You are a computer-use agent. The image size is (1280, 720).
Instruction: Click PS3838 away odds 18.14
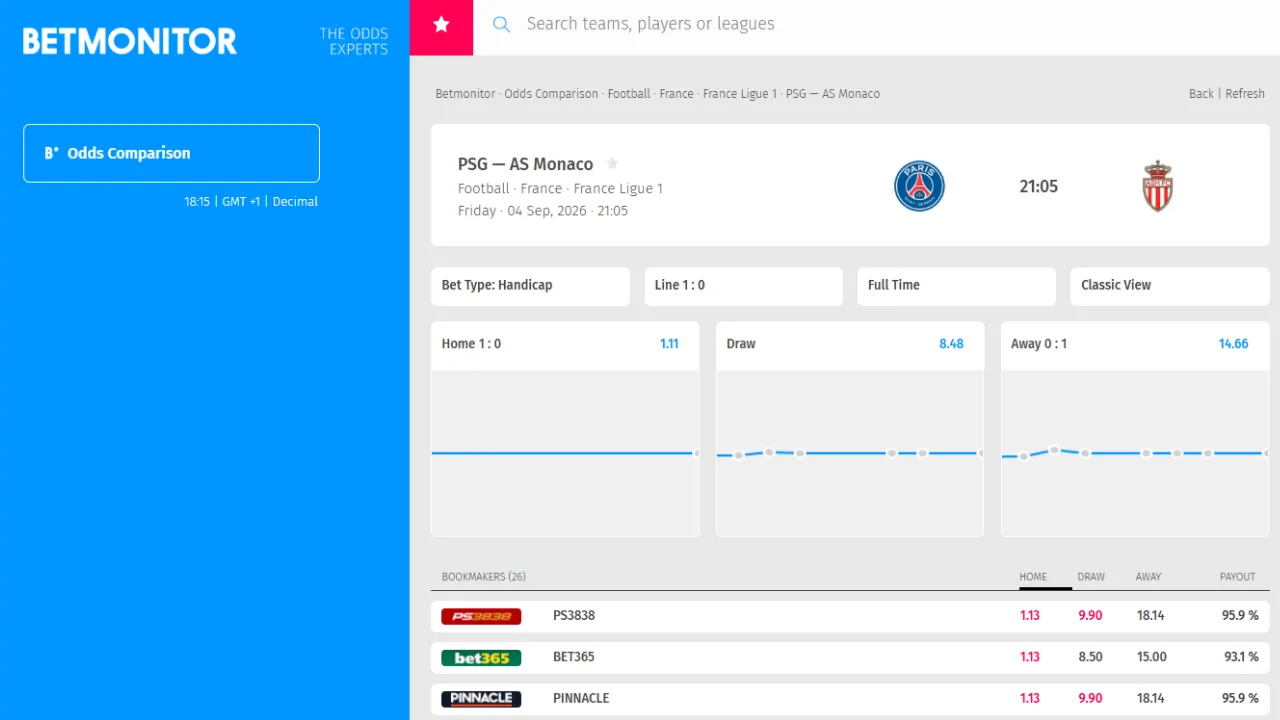[x=1150, y=616]
